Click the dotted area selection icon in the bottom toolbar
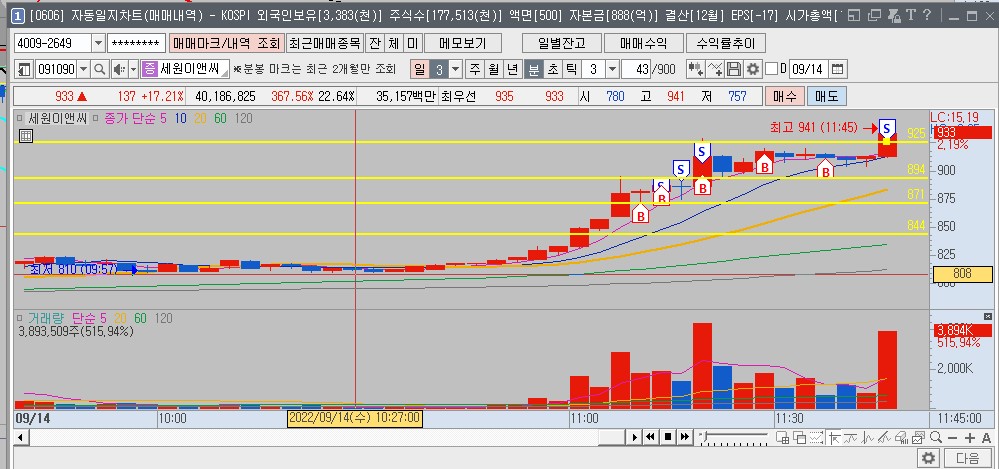The width and height of the screenshot is (999, 469). 816,437
